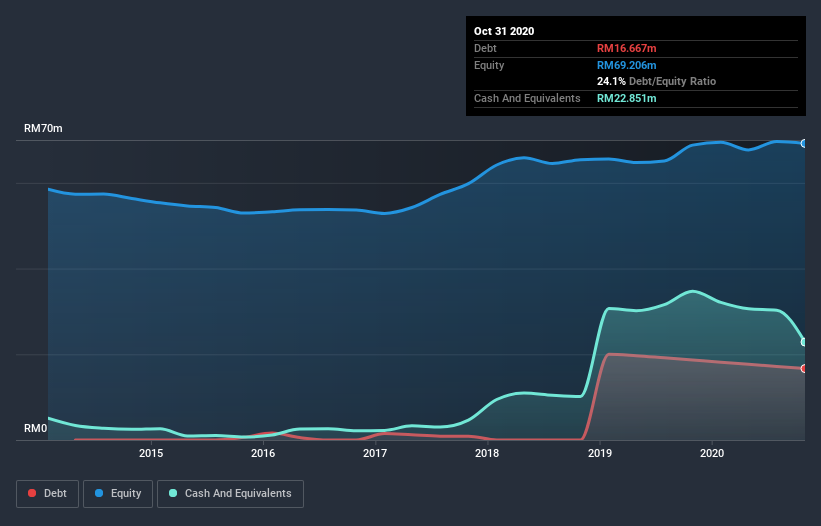821x526 pixels.
Task: Click the RM22.851m cash value
Action: point(626,98)
